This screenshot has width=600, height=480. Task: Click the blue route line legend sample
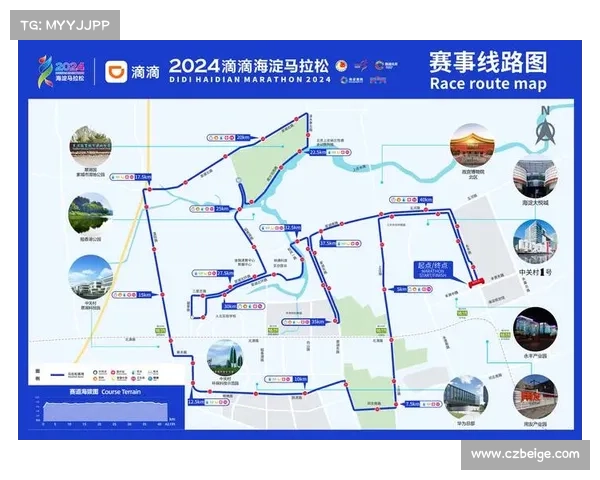(x=57, y=375)
